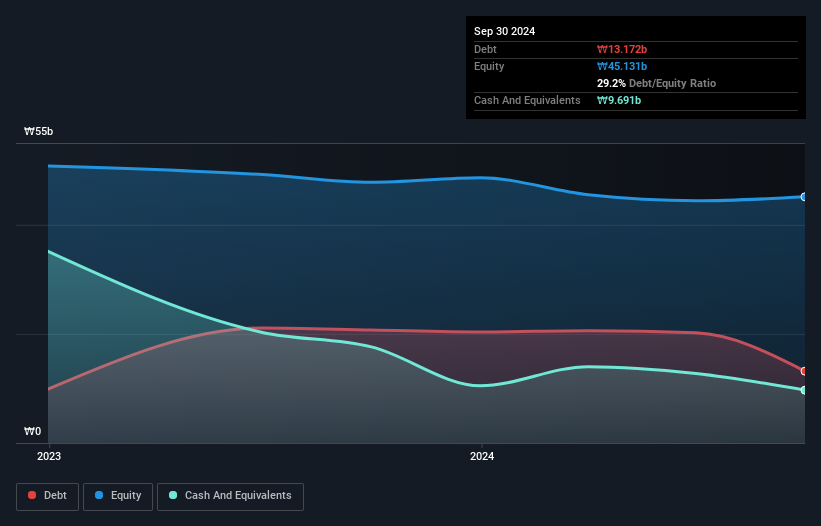Toggle the Debt series legend button
821x526 pixels.
[48, 496]
